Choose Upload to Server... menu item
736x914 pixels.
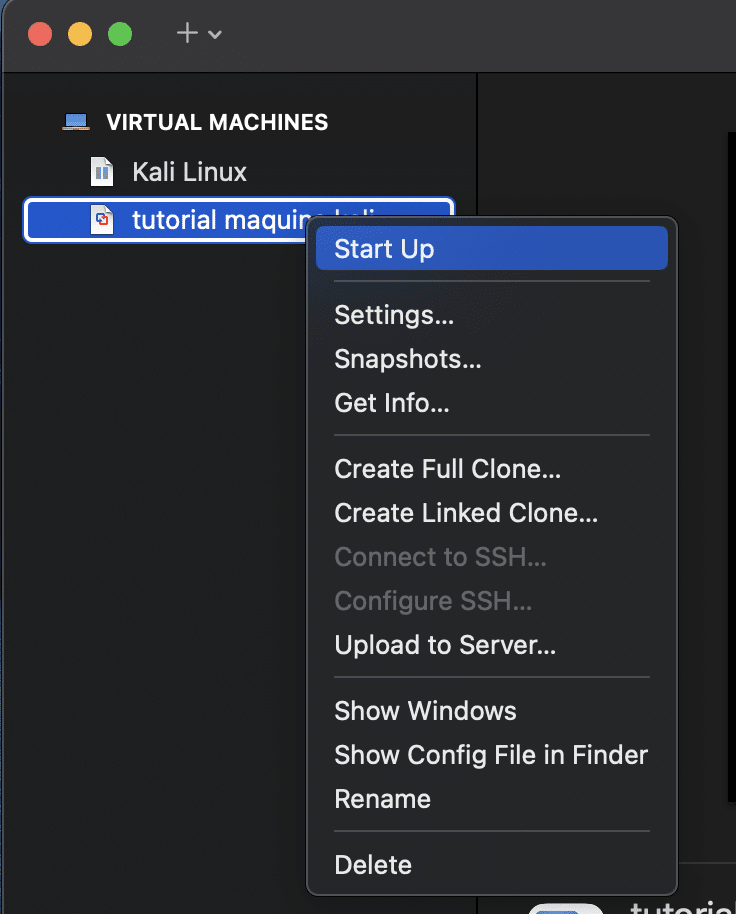pyautogui.click(x=445, y=645)
